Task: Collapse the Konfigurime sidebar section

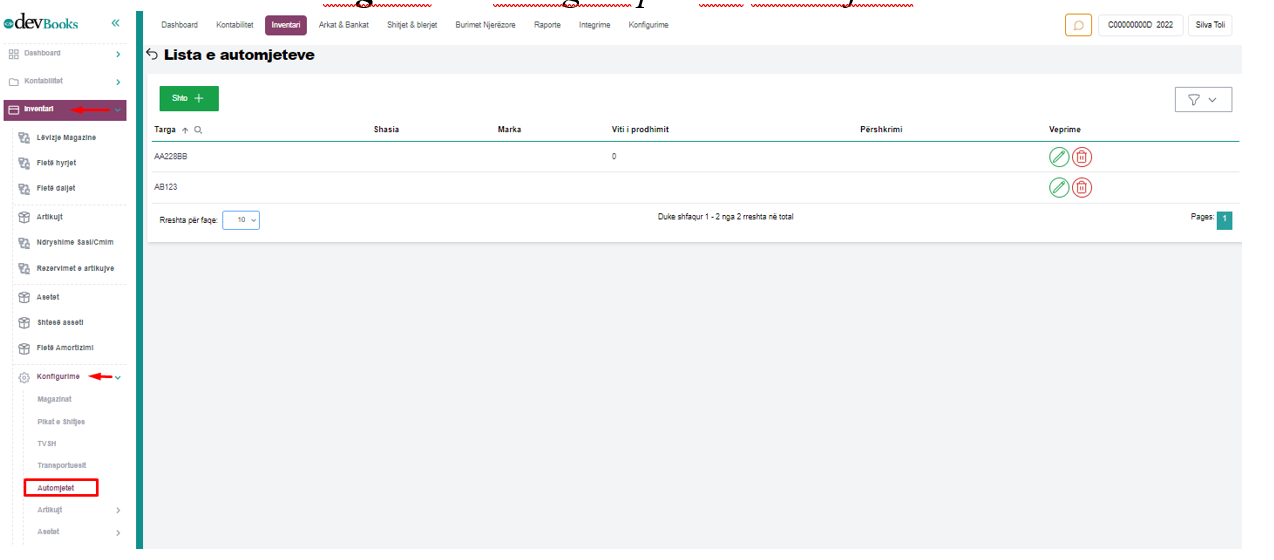Action: point(118,377)
